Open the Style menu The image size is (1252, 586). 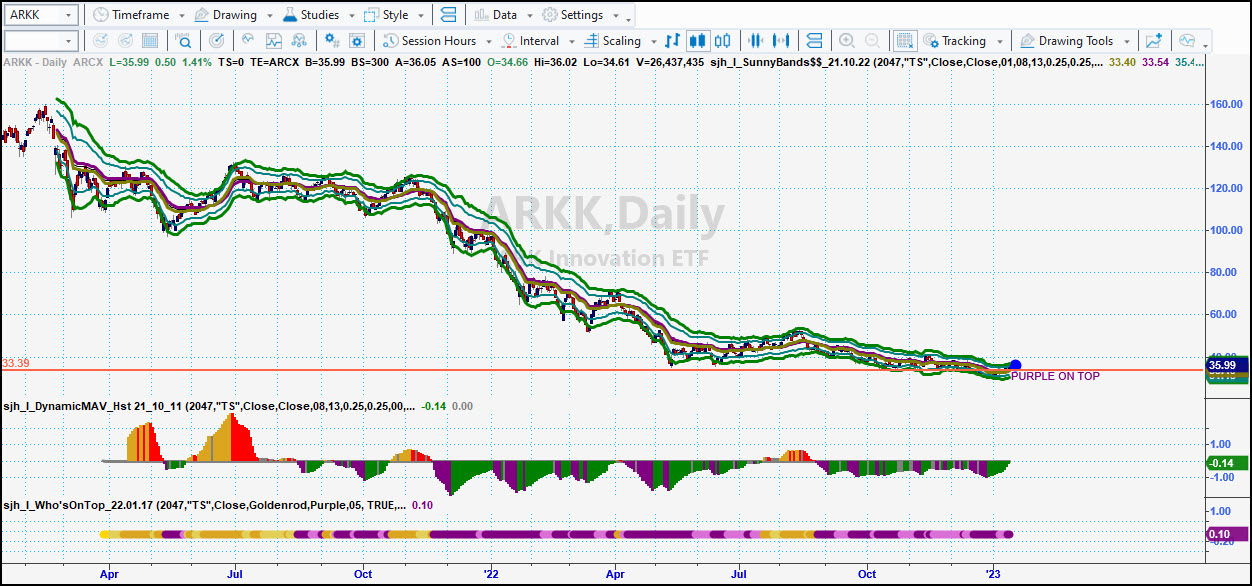387,15
